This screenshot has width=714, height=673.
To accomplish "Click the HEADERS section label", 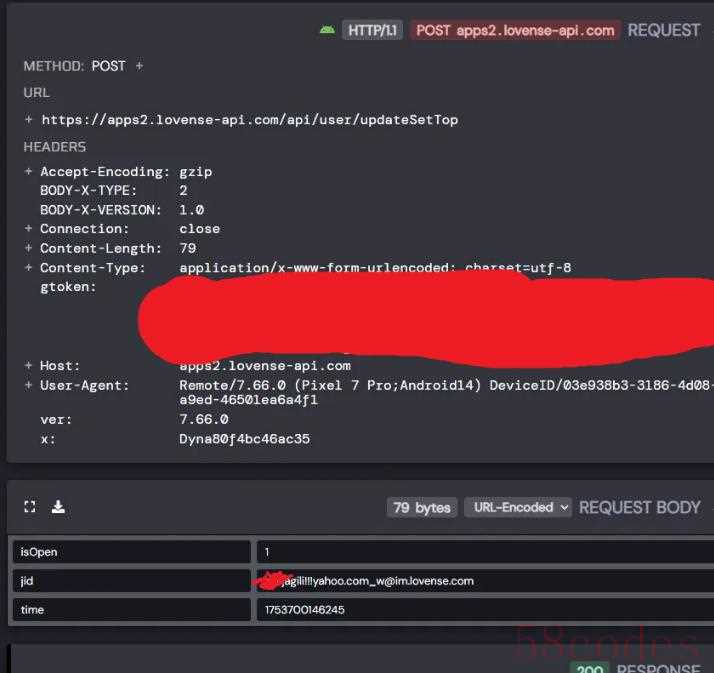I will (x=55, y=147).
